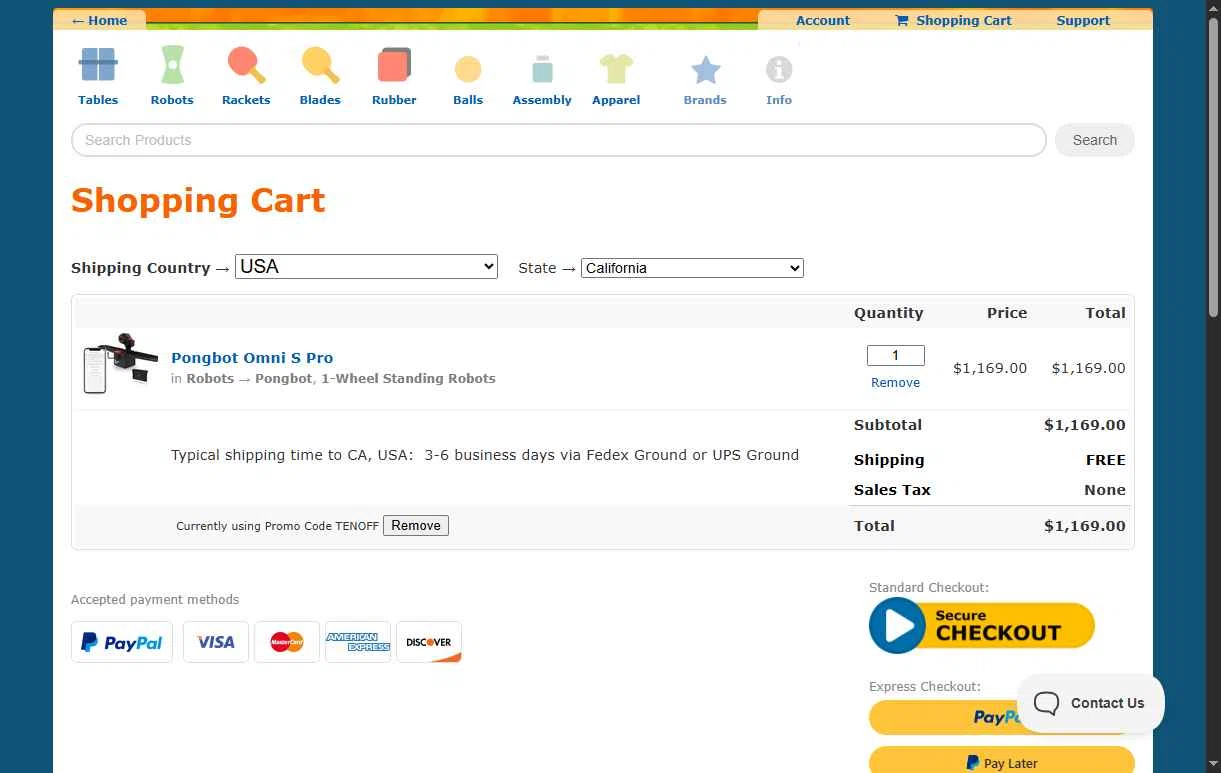
Task: Click the PayPal payment method logo
Action: pyautogui.click(x=122, y=642)
